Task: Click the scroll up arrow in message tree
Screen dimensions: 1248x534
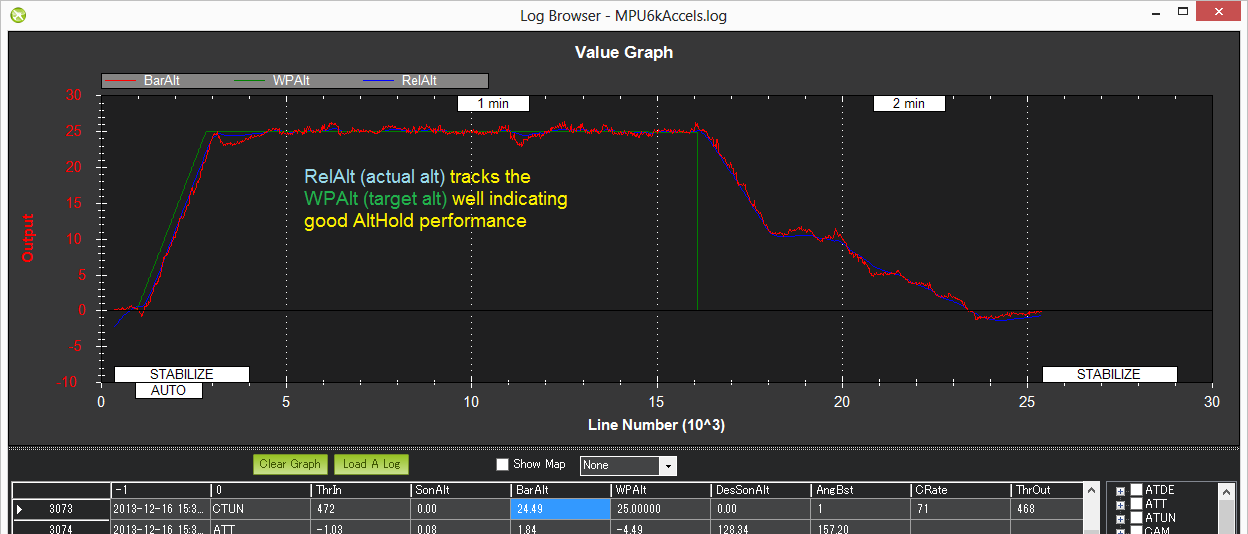Action: click(x=1226, y=490)
